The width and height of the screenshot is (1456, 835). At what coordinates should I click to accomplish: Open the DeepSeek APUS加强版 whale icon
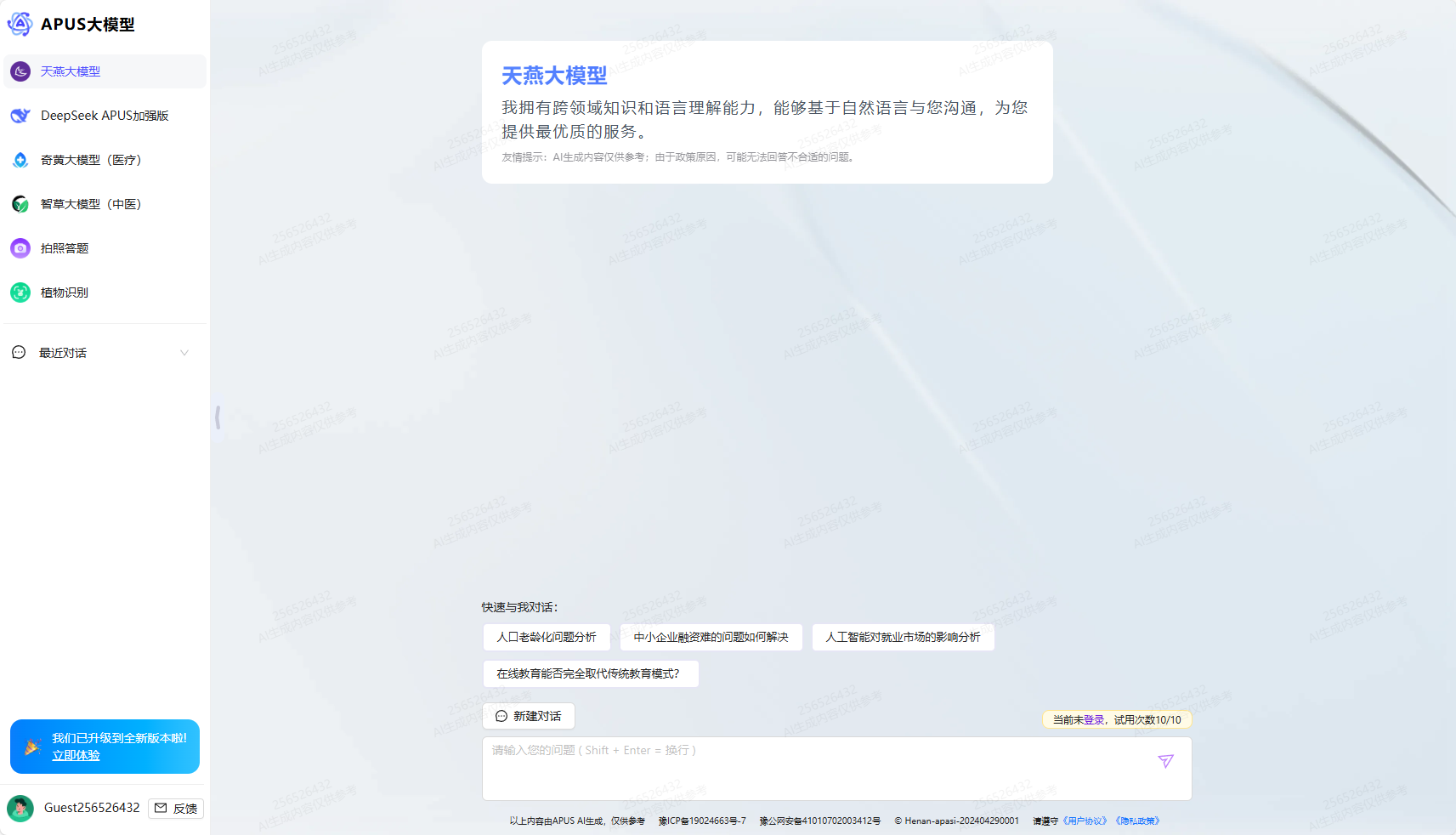click(20, 116)
